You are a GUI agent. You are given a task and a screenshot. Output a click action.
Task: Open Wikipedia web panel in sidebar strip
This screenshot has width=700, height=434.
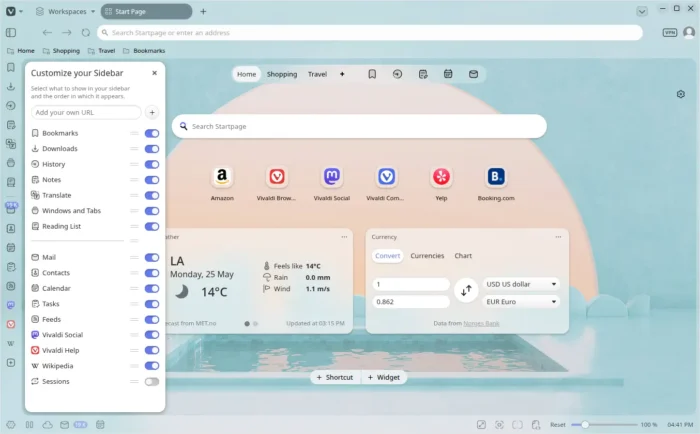pos(11,343)
